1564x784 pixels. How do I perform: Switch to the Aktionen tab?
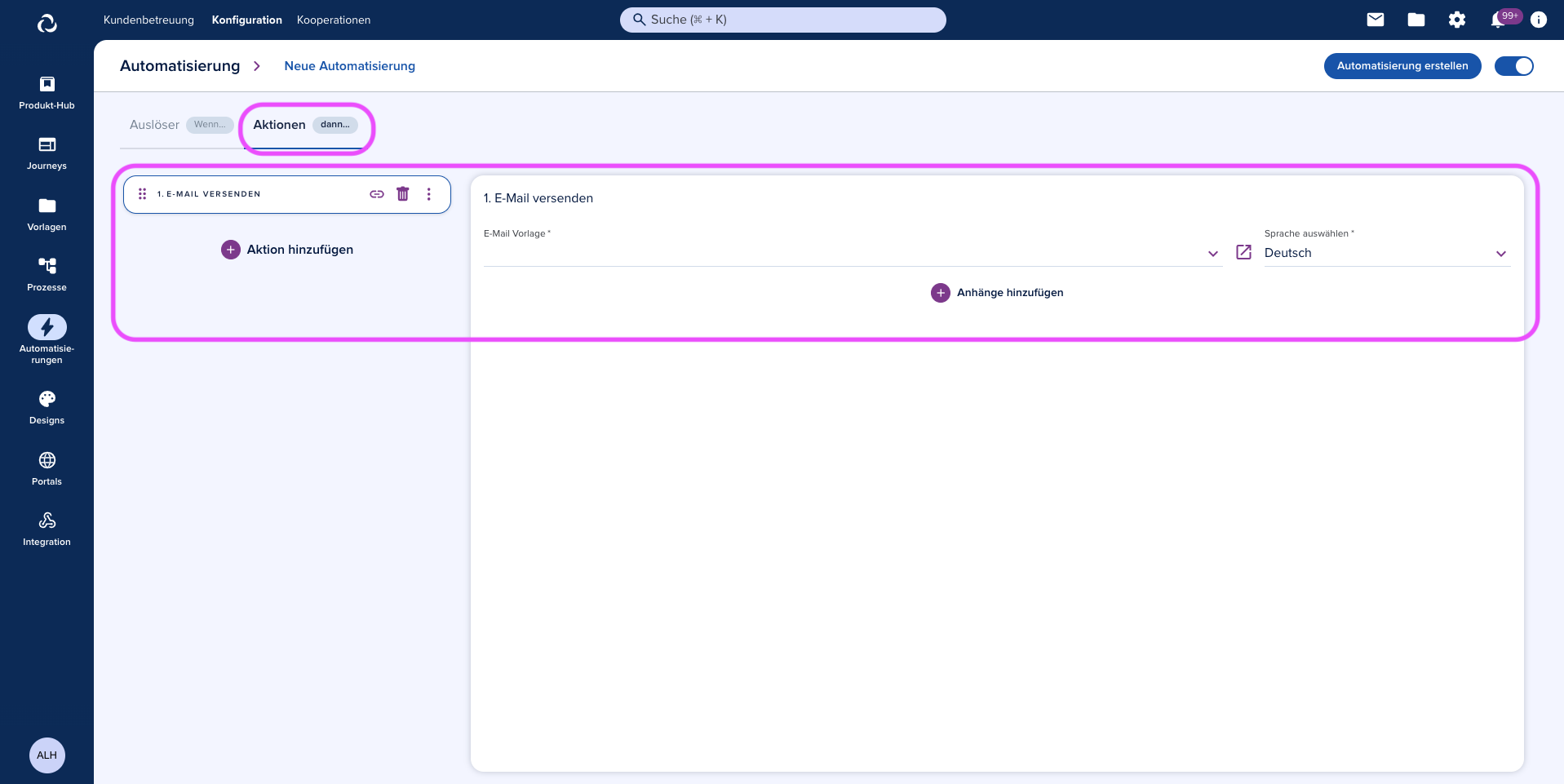pos(305,125)
